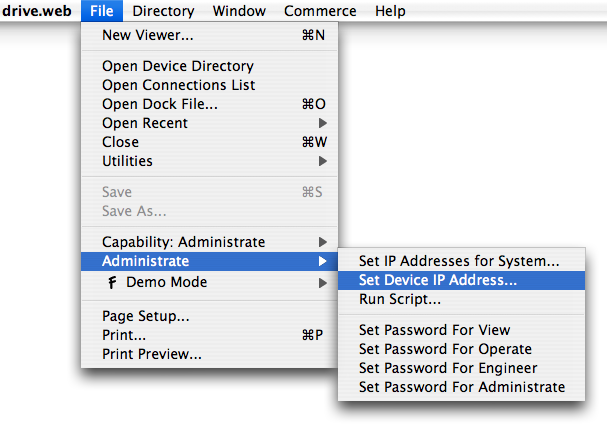Select Set Password For View
Screen dimensions: 607x436
[x=461, y=330]
